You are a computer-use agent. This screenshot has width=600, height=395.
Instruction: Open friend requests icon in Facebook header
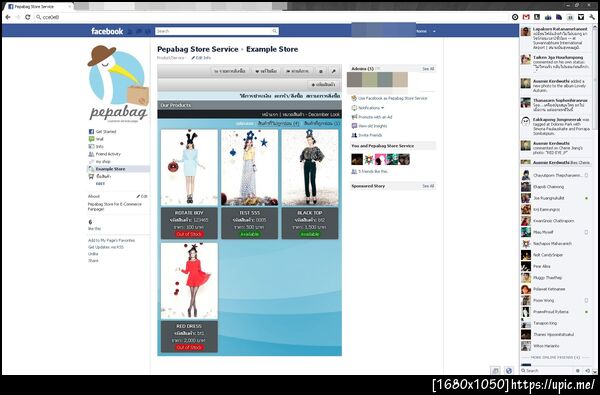tap(130, 31)
